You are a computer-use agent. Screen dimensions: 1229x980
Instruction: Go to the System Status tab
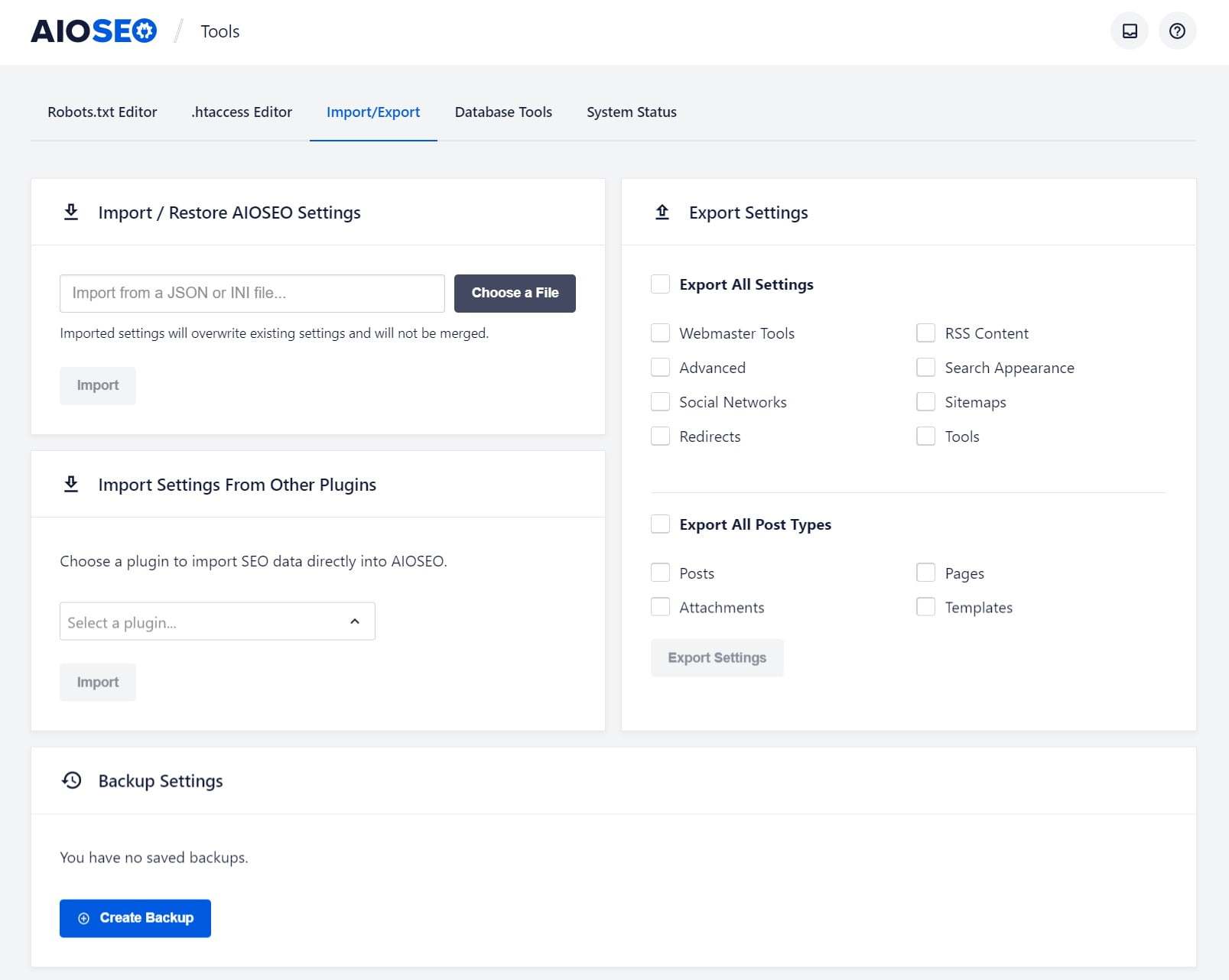click(x=631, y=112)
